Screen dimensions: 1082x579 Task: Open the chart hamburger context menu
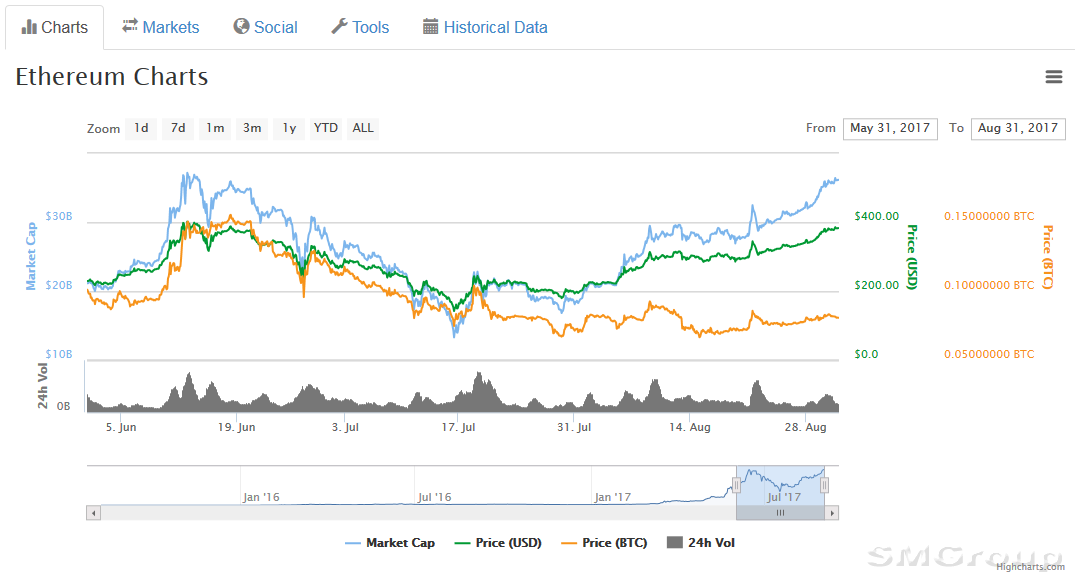click(1053, 77)
